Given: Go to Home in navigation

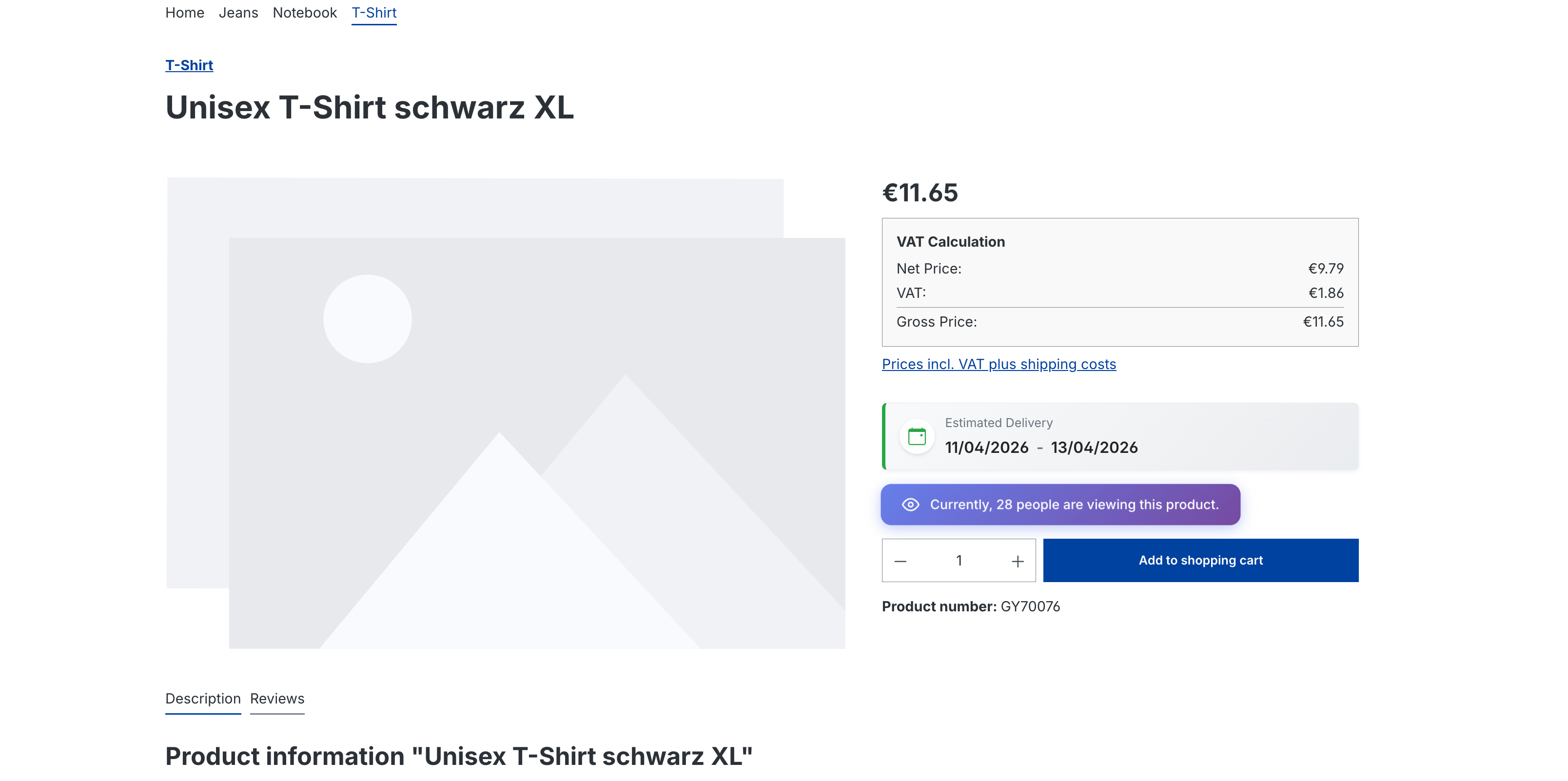Looking at the screenshot, I should [x=184, y=13].
